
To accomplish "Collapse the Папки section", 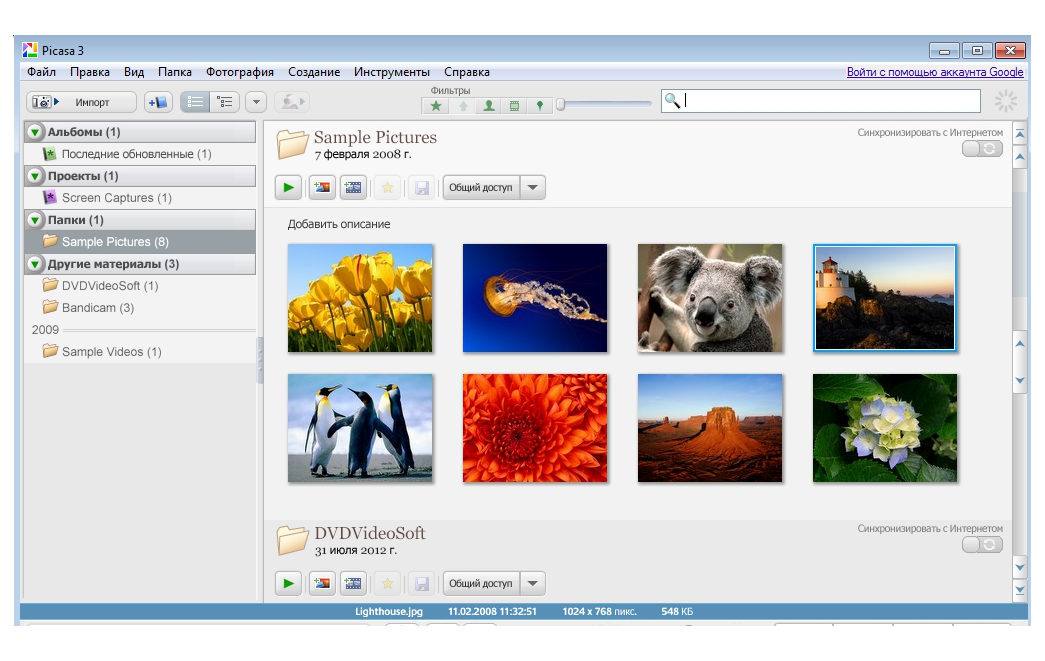I will tap(35, 220).
